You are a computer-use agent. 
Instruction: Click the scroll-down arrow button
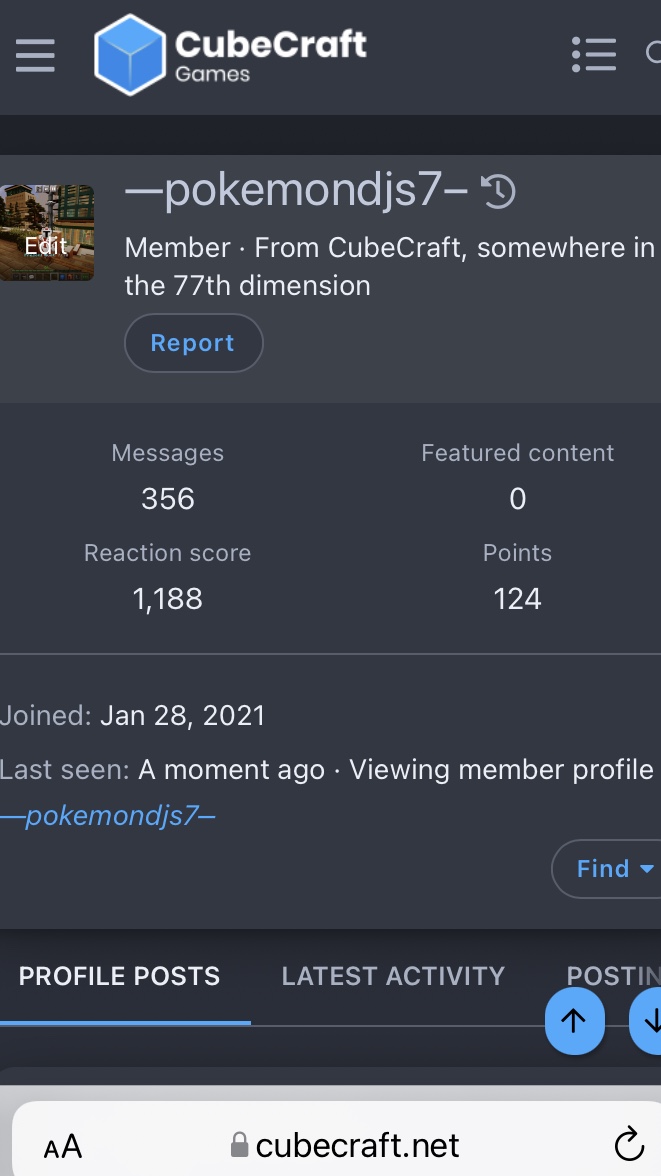point(646,1021)
